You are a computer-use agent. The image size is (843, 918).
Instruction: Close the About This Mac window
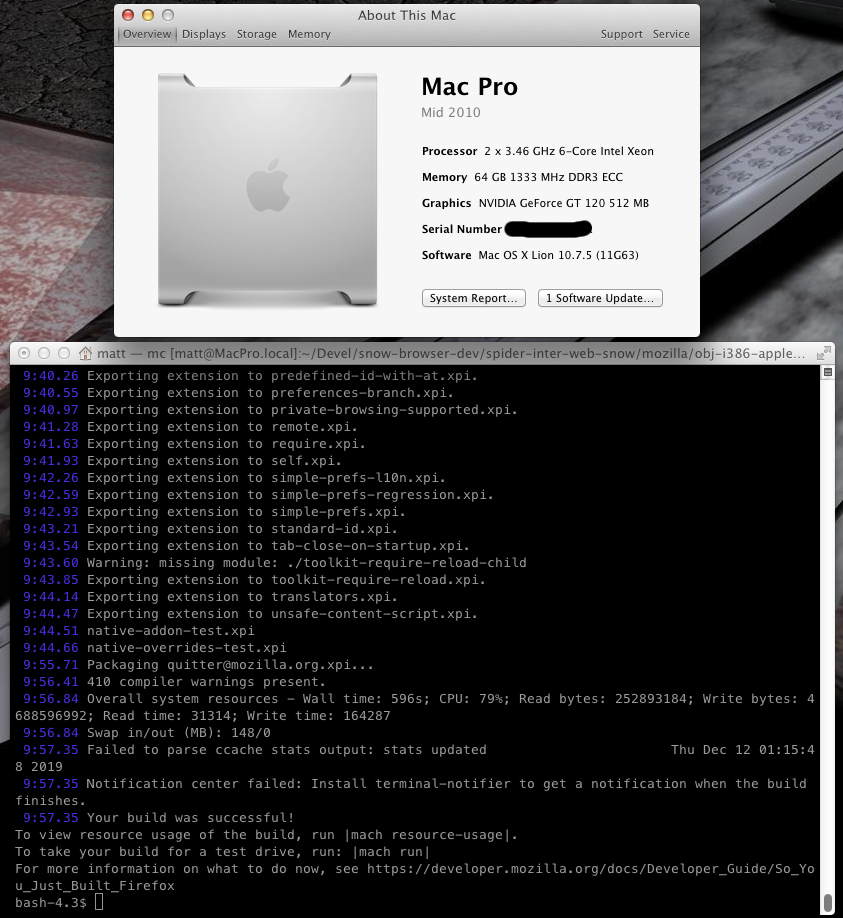pyautogui.click(x=128, y=15)
